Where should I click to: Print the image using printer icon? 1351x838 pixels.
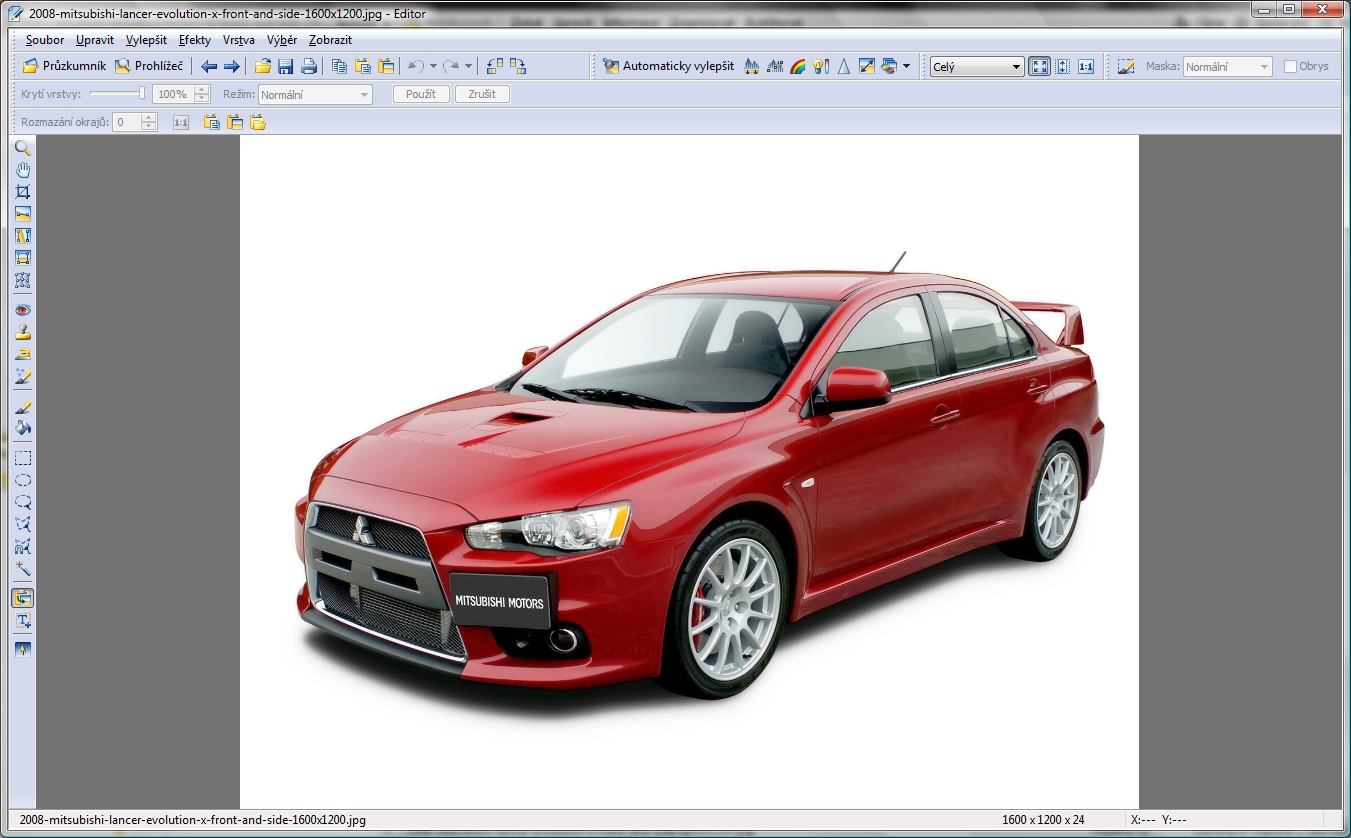coord(309,66)
